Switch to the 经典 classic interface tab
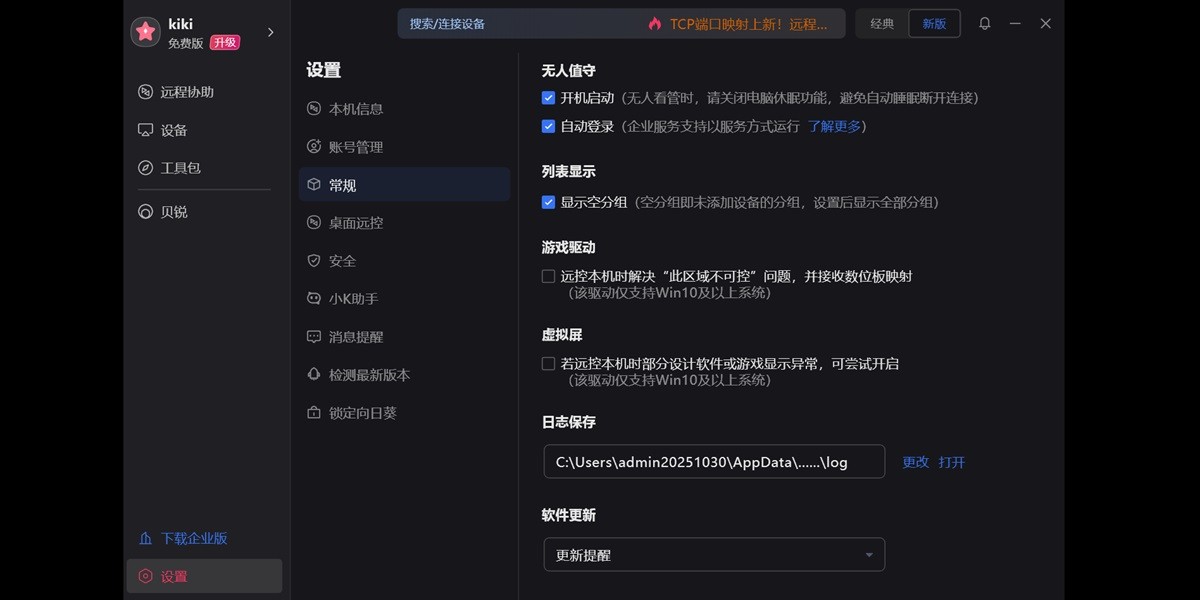 (x=882, y=23)
